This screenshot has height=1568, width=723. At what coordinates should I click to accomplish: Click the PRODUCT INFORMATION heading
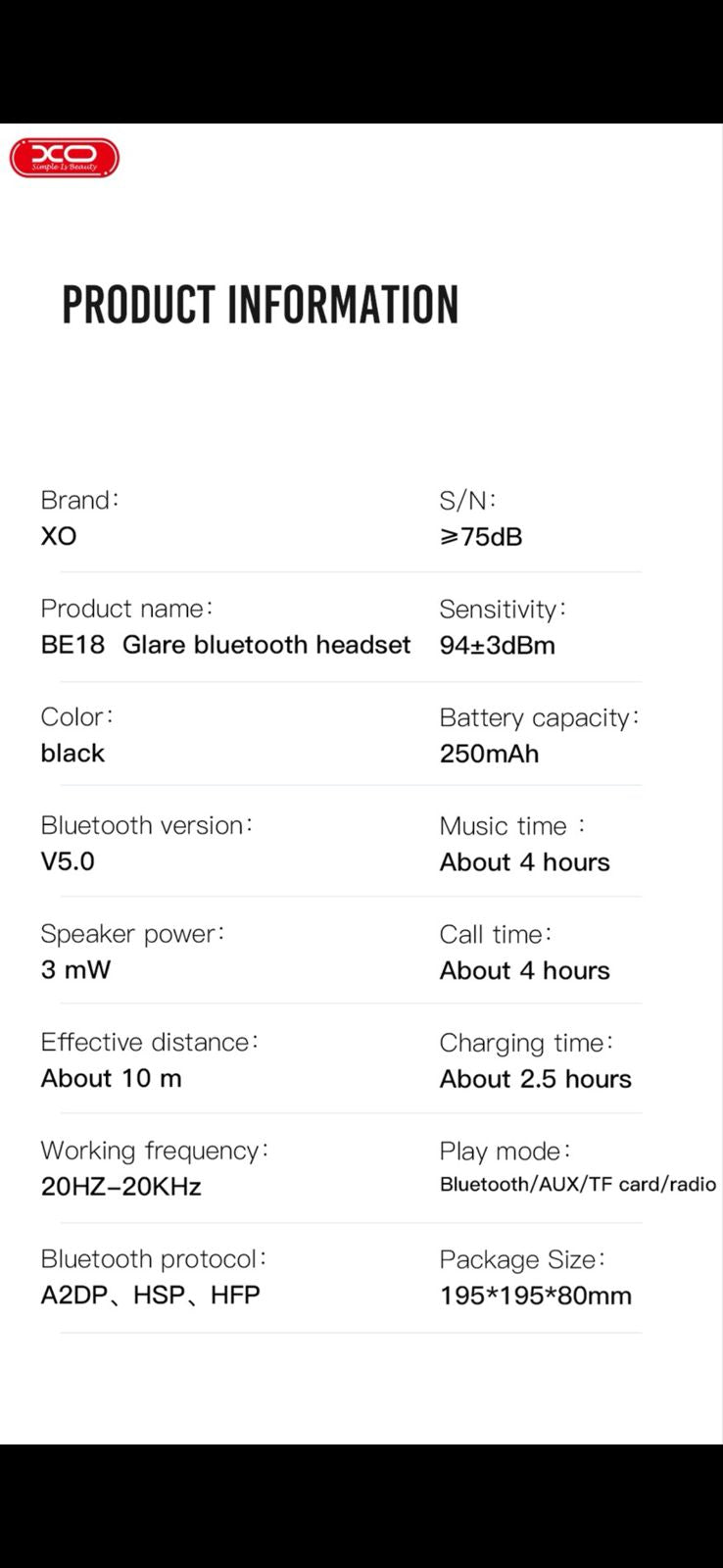[x=261, y=305]
